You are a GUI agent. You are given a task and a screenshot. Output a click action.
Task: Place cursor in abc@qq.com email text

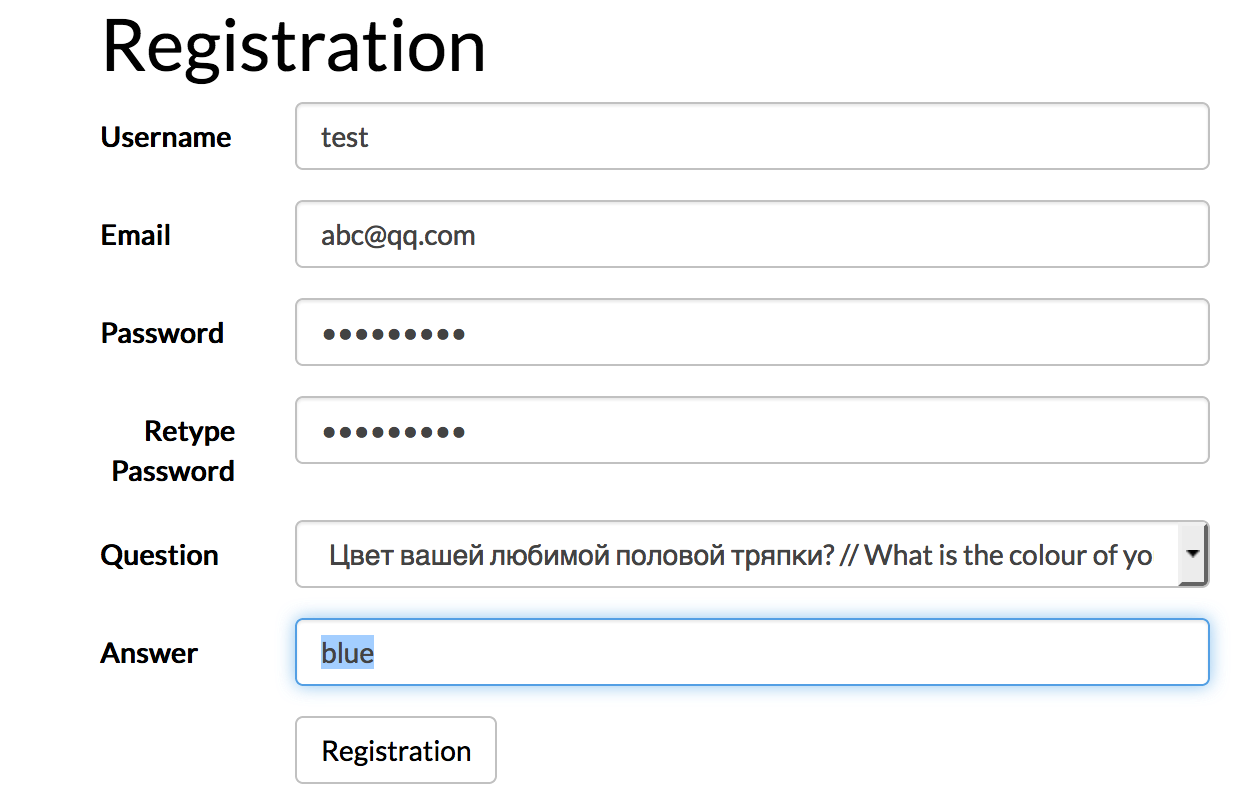pyautogui.click(x=398, y=236)
